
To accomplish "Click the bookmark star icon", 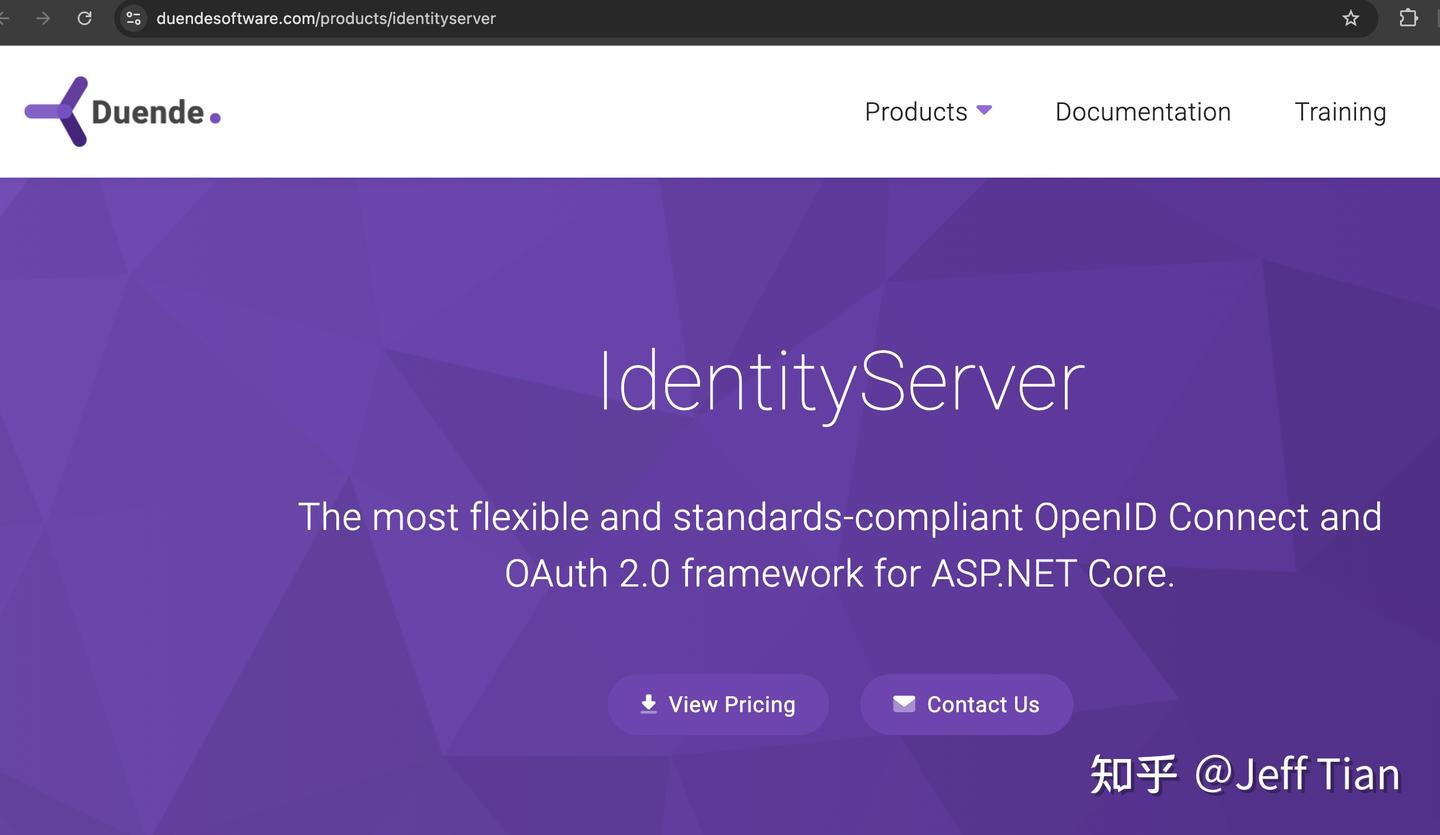I will [x=1350, y=18].
